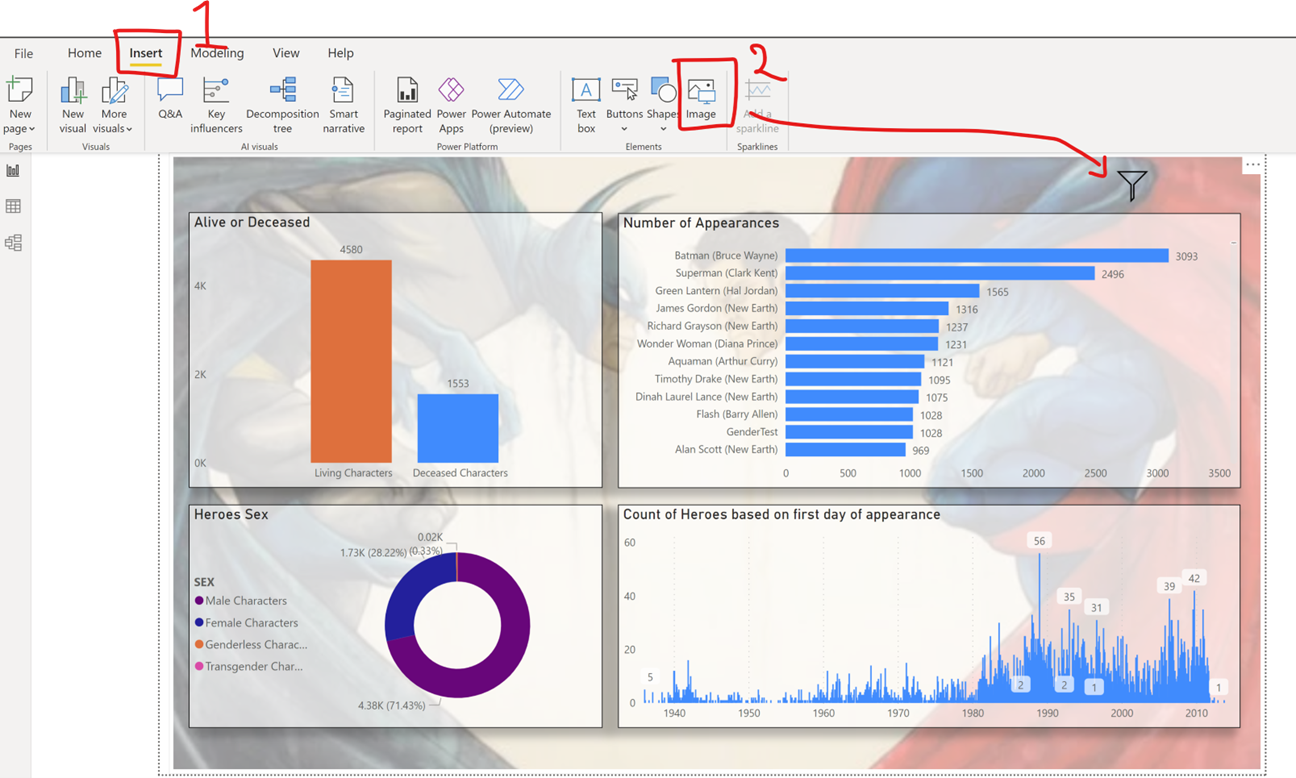Click the Female Characters legend entry
The width and height of the screenshot is (1296, 778).
point(246,623)
